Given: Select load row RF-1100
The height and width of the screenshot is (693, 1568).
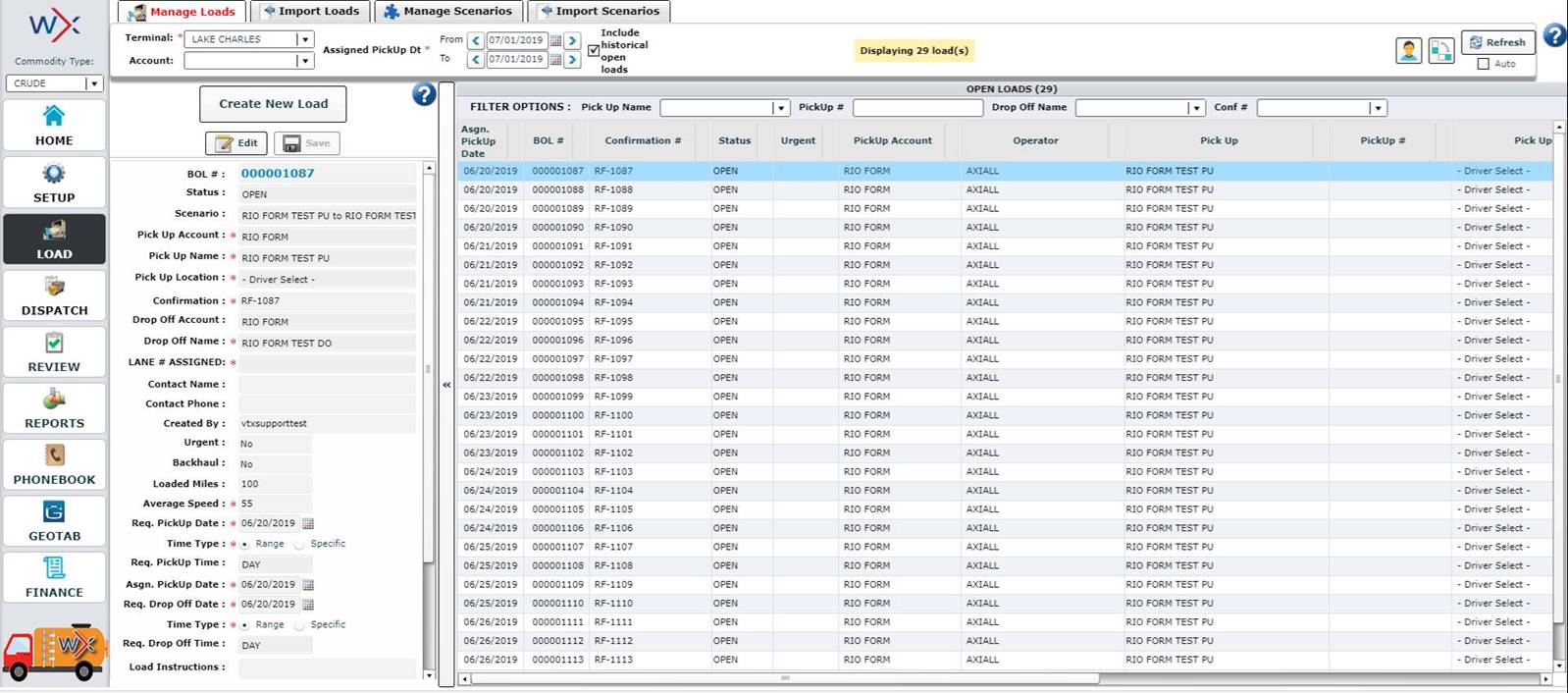Looking at the screenshot, I should 1005,415.
